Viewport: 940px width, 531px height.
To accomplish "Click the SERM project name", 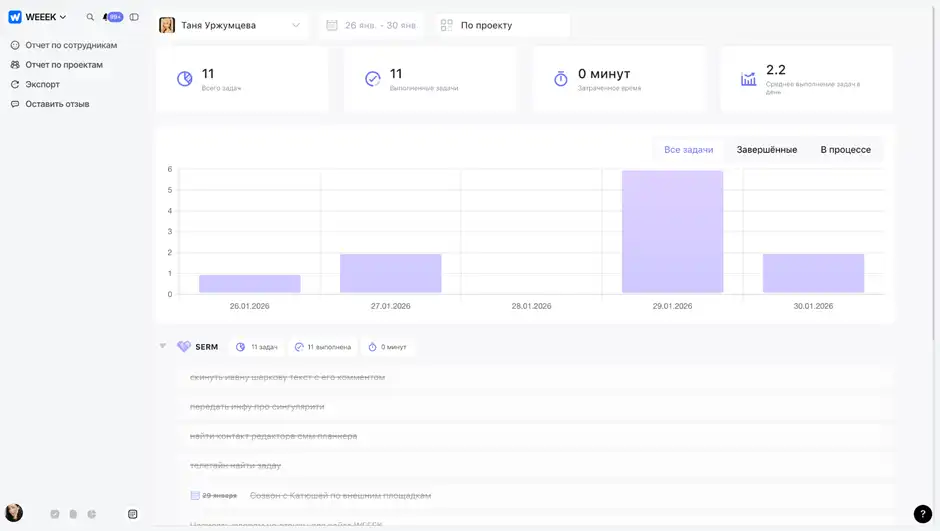I will (206, 347).
